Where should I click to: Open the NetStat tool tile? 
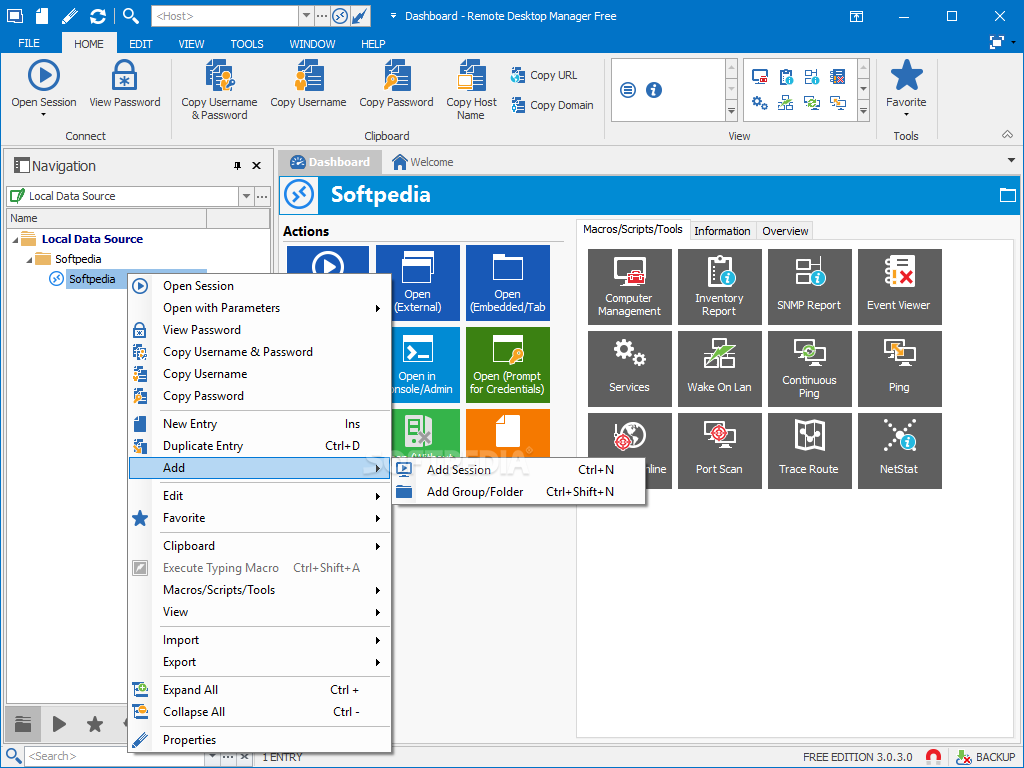tap(899, 451)
